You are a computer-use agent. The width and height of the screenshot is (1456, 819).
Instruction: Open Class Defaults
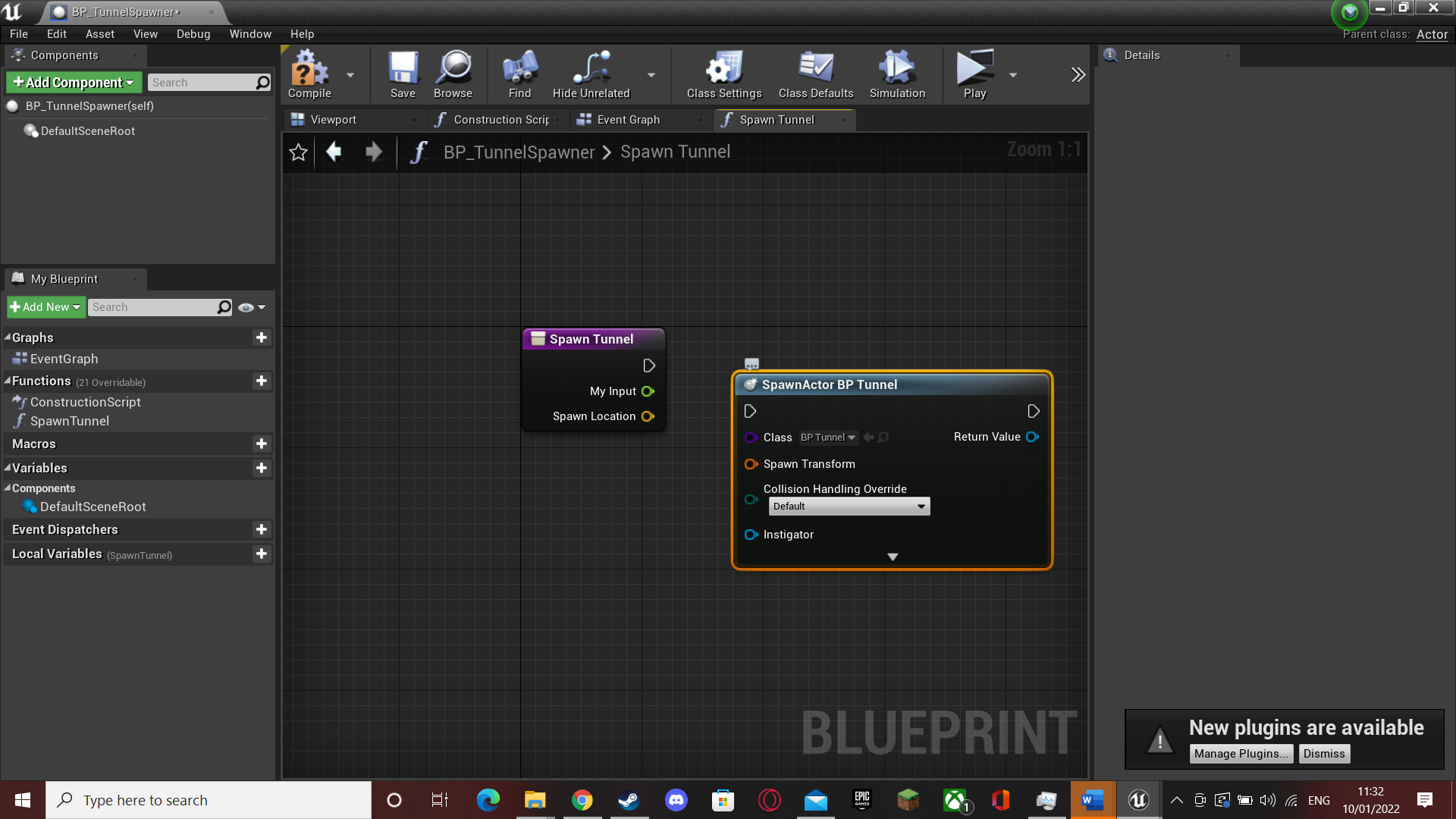pyautogui.click(x=816, y=74)
